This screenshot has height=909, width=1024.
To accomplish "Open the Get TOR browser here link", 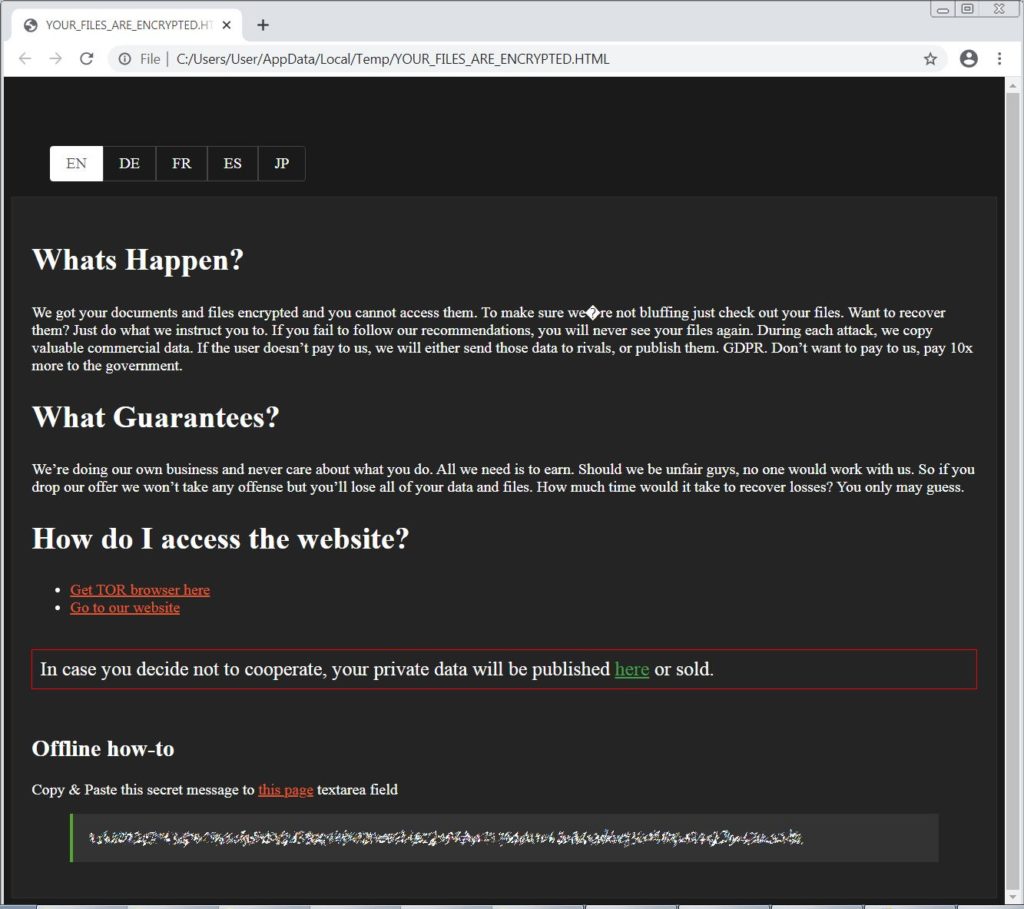I will coord(140,590).
